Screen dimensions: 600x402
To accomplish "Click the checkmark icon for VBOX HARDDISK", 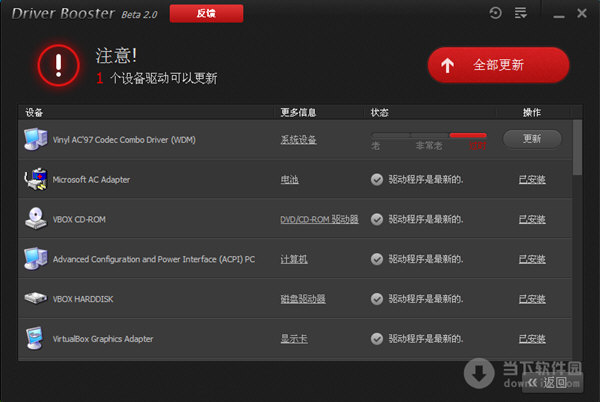I will [x=377, y=299].
